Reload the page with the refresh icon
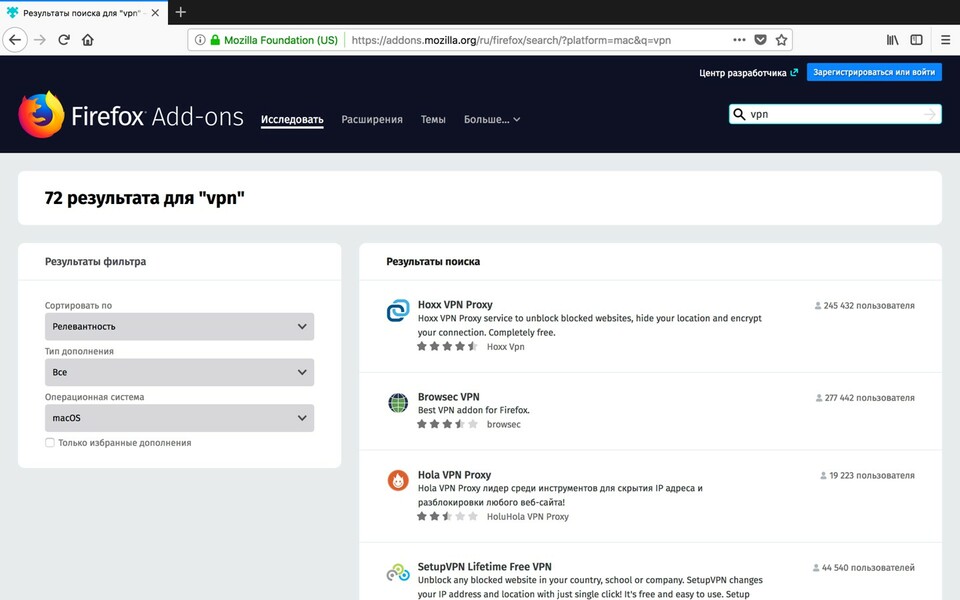 (64, 40)
